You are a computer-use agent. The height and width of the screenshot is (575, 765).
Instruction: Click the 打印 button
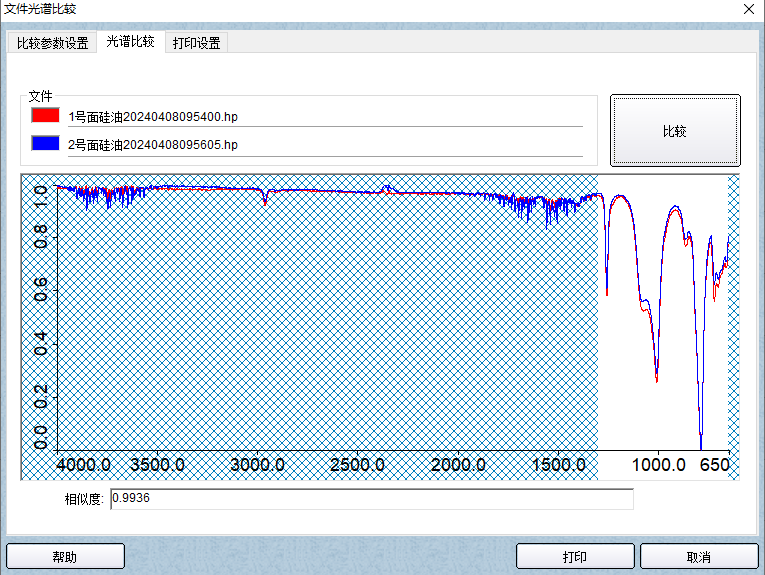[x=574, y=556]
